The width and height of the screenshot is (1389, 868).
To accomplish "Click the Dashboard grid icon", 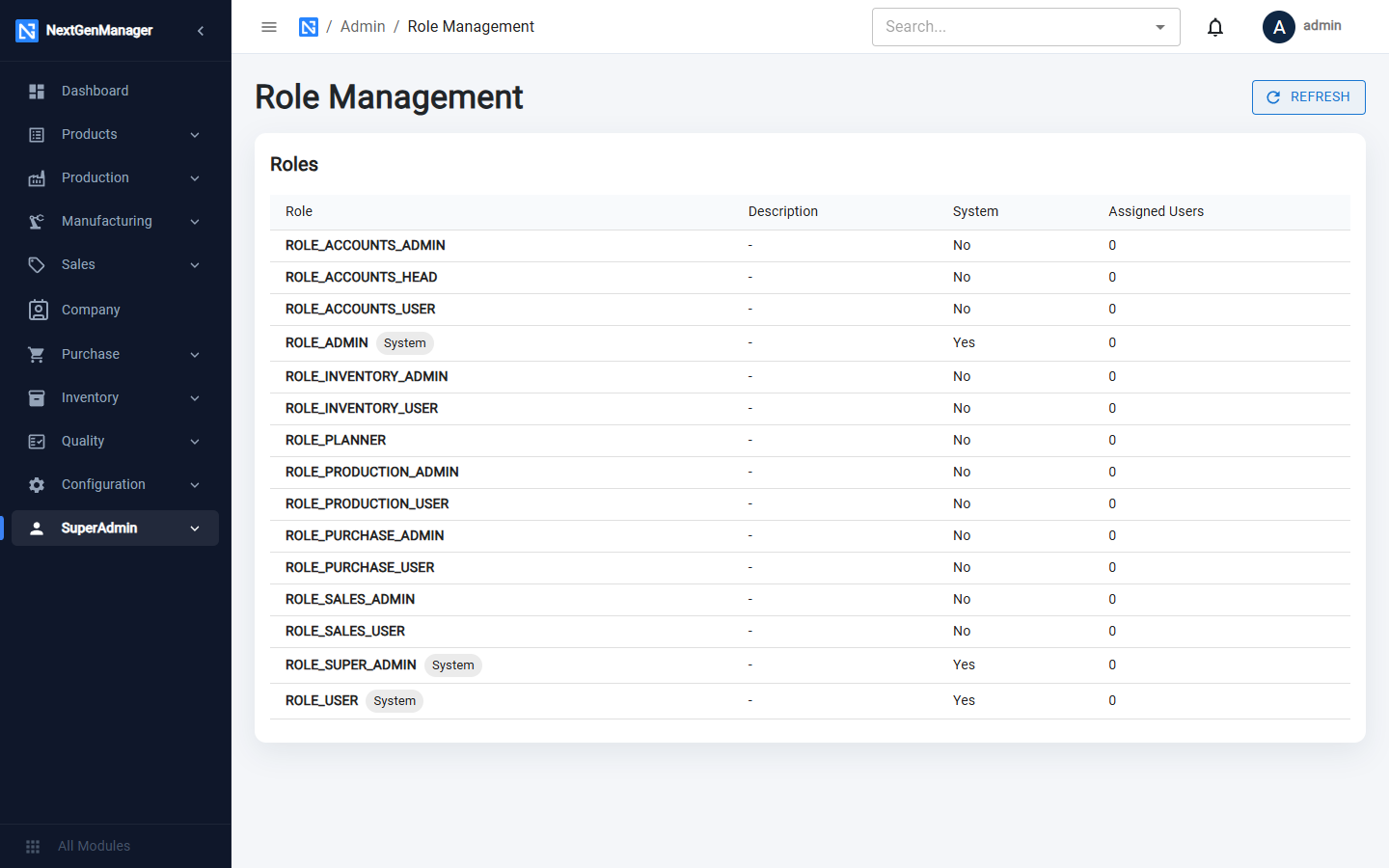I will point(37,92).
